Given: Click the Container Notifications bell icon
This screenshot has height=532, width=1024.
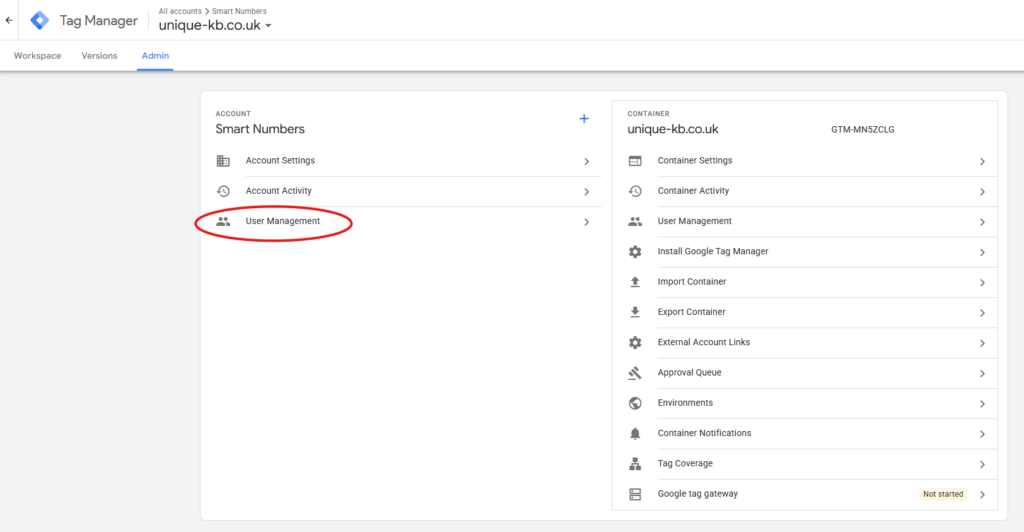Looking at the screenshot, I should tap(634, 433).
